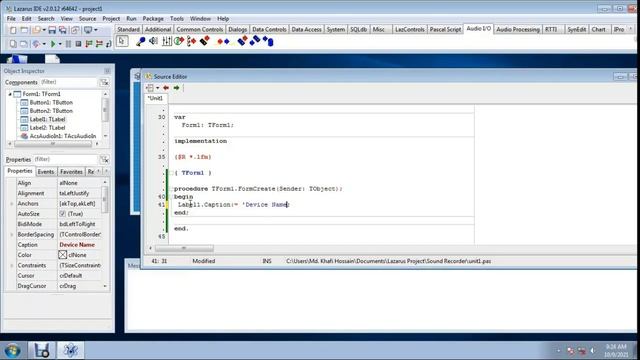The image size is (640, 360).
Task: Switch to the Events tab
Action: tap(46, 172)
